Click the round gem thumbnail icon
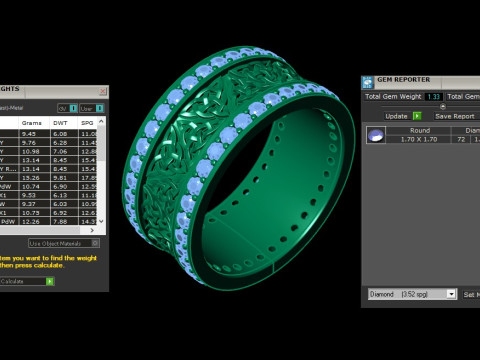The width and height of the screenshot is (480, 360). [x=376, y=135]
